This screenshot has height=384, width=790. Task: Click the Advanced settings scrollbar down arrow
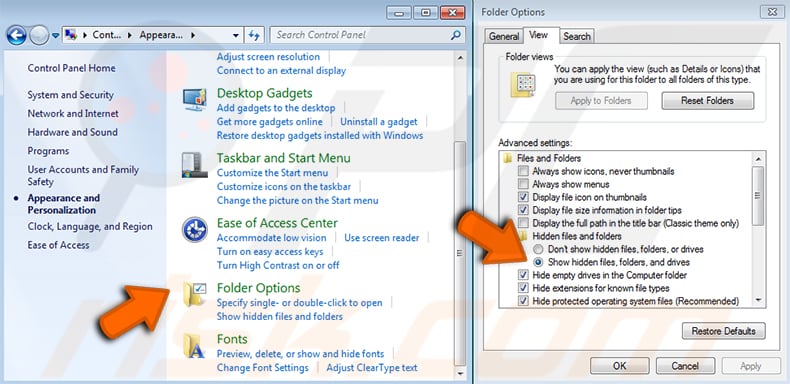point(758,301)
